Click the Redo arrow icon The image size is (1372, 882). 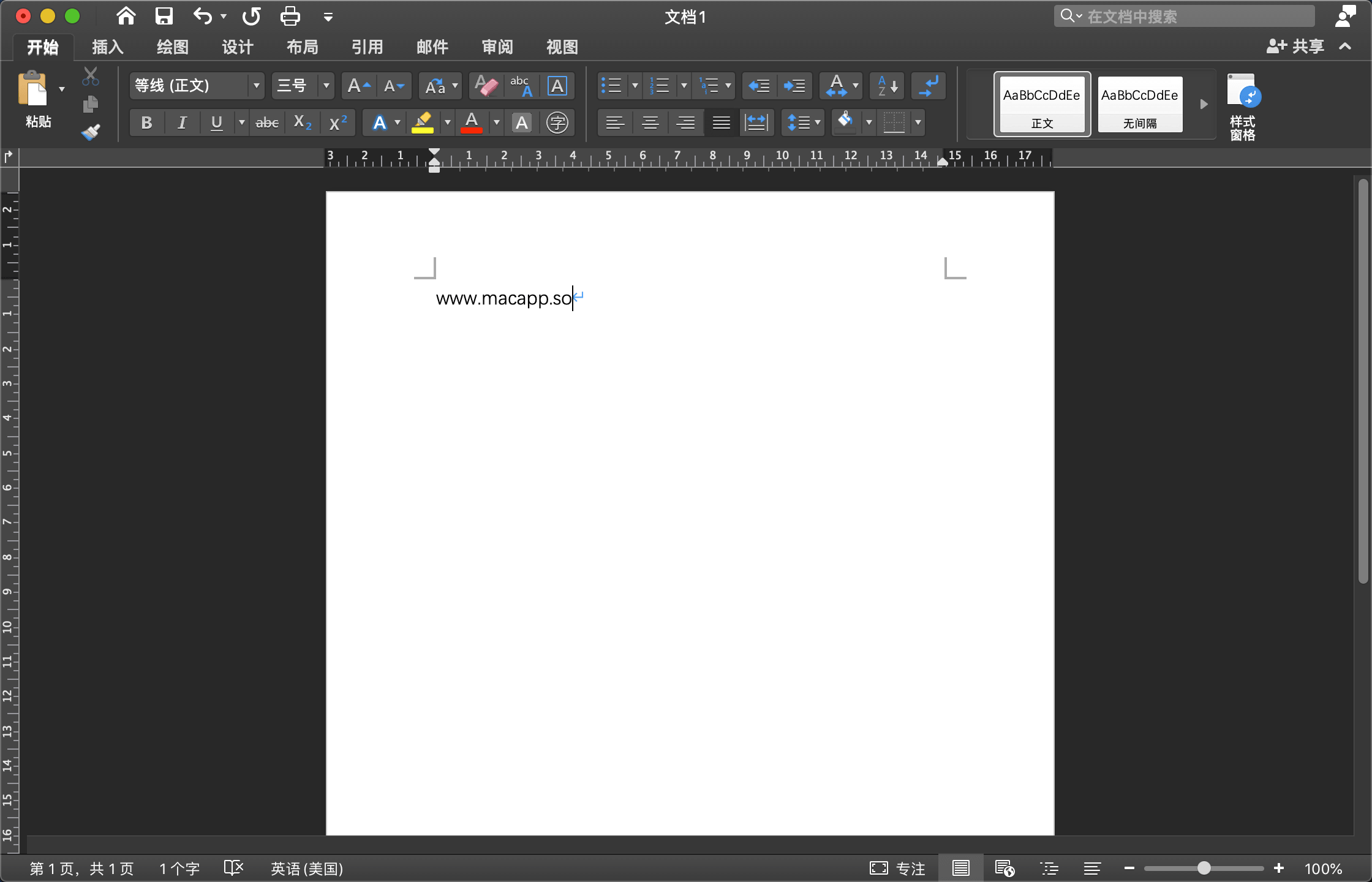point(251,16)
